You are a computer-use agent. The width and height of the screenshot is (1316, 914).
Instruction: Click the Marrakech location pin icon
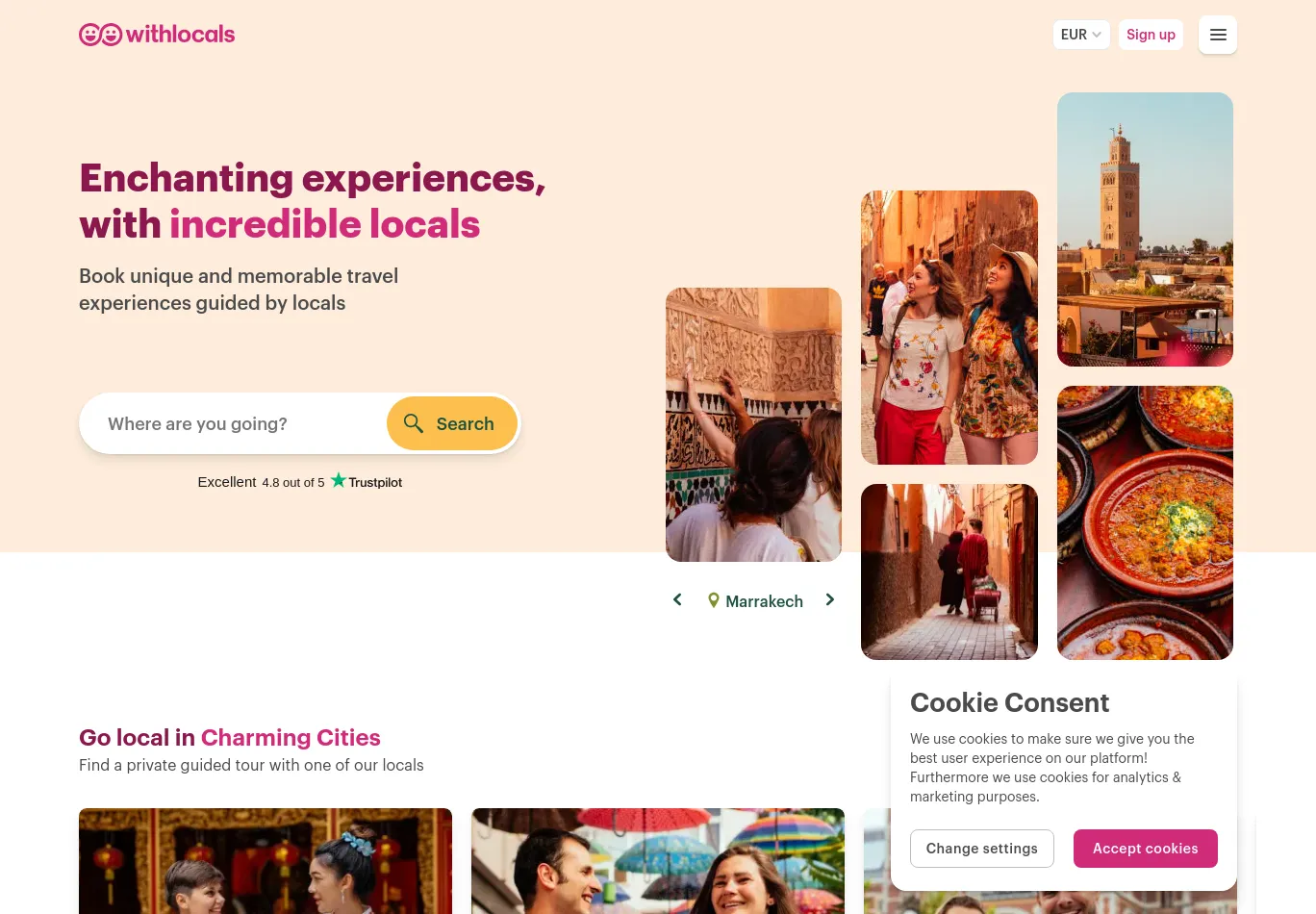tap(714, 600)
